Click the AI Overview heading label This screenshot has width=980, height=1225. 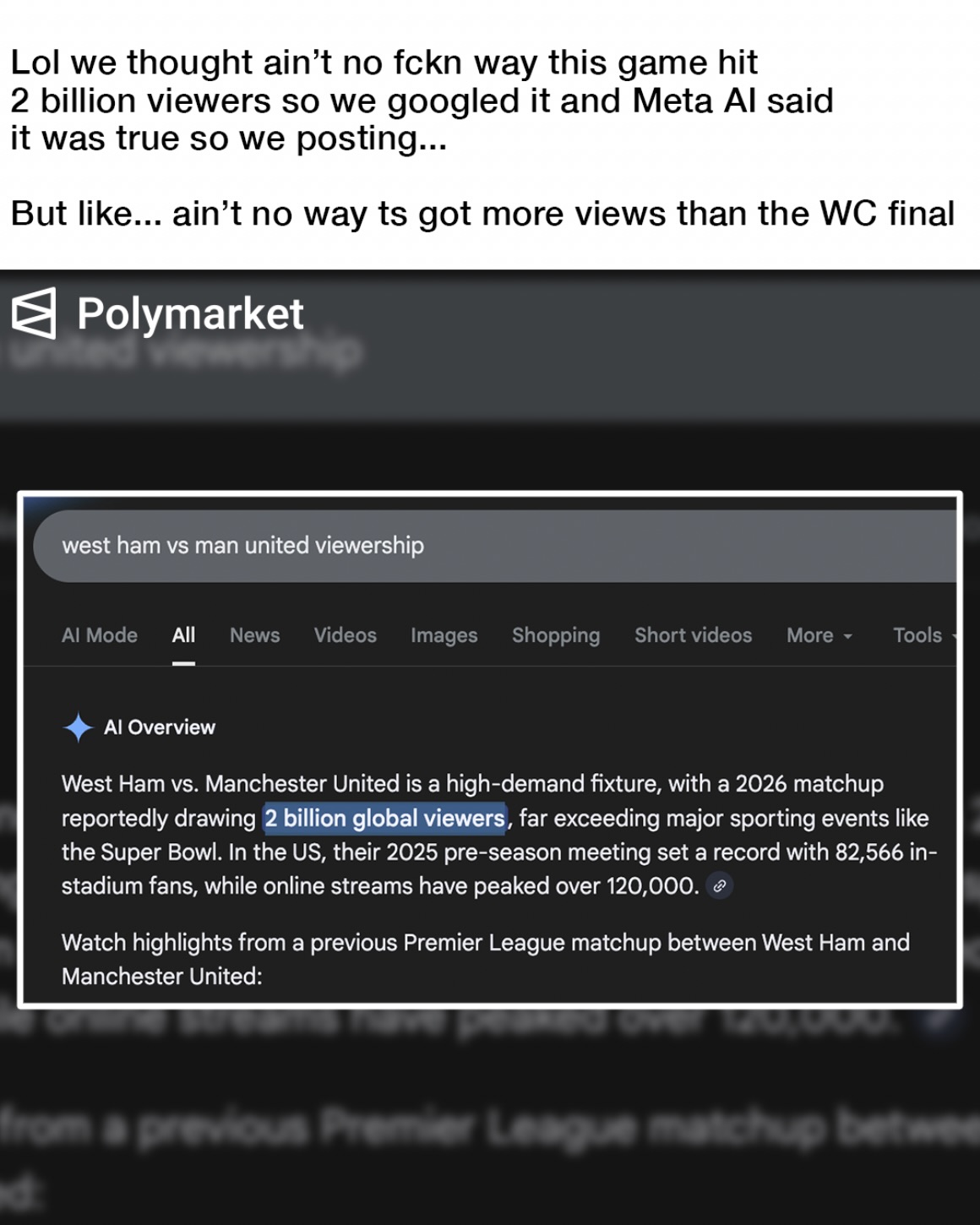[x=160, y=727]
